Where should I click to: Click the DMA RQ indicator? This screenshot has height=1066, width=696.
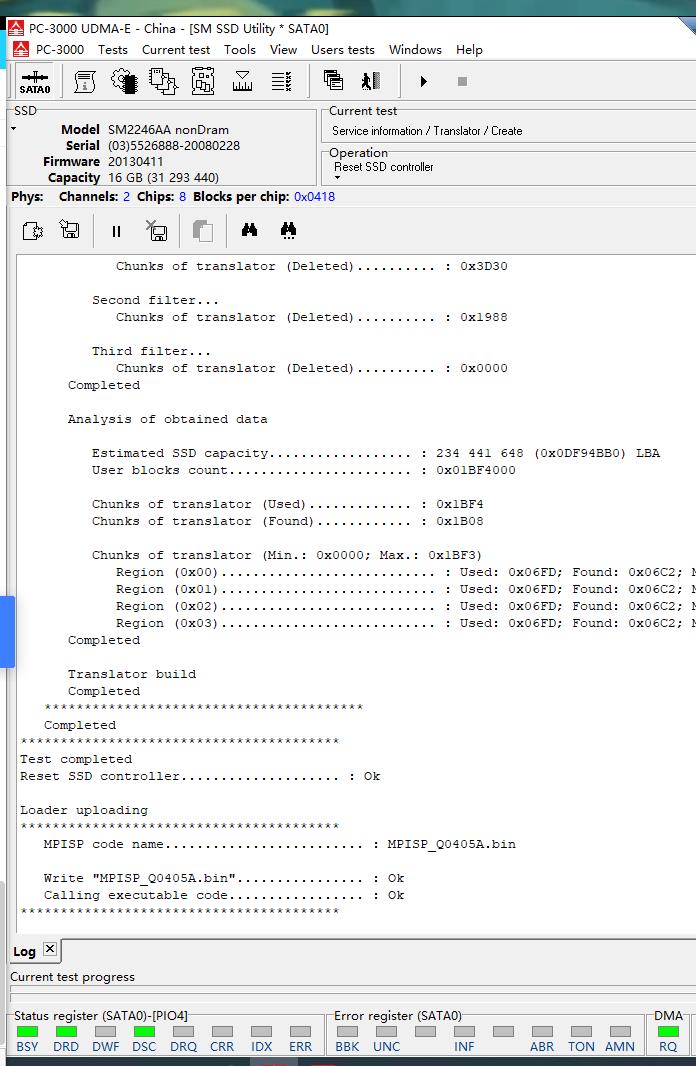click(668, 1031)
